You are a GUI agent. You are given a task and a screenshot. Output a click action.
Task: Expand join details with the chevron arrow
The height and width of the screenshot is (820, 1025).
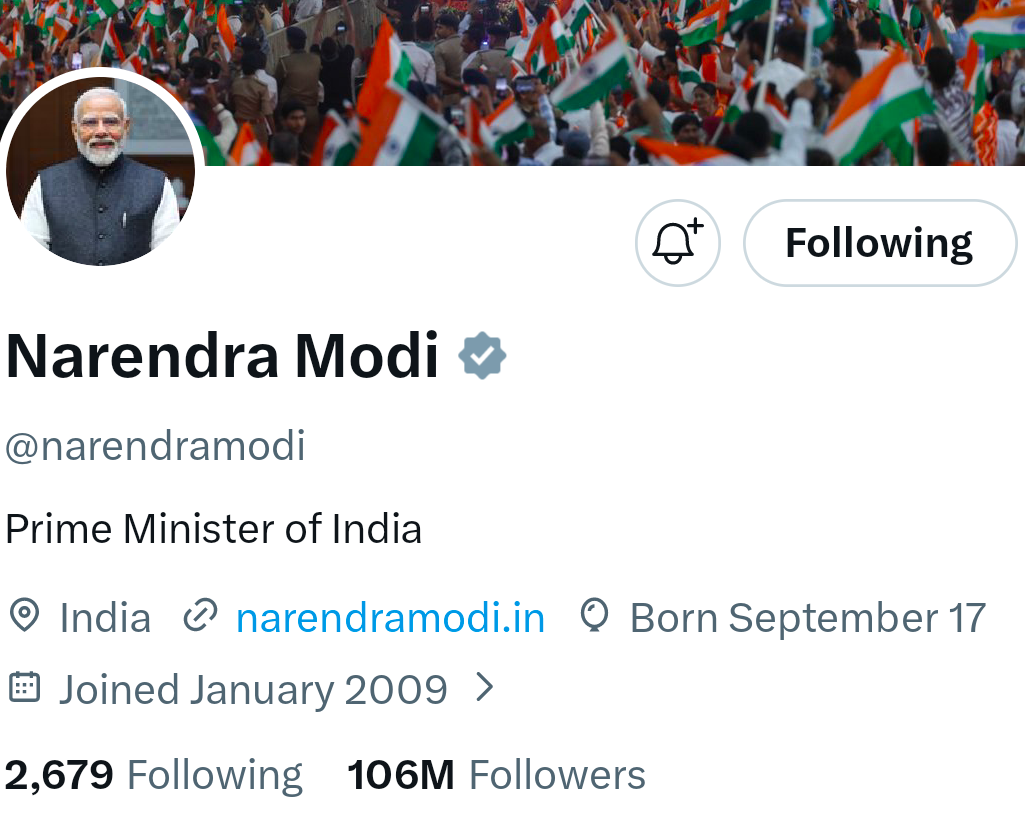[484, 687]
